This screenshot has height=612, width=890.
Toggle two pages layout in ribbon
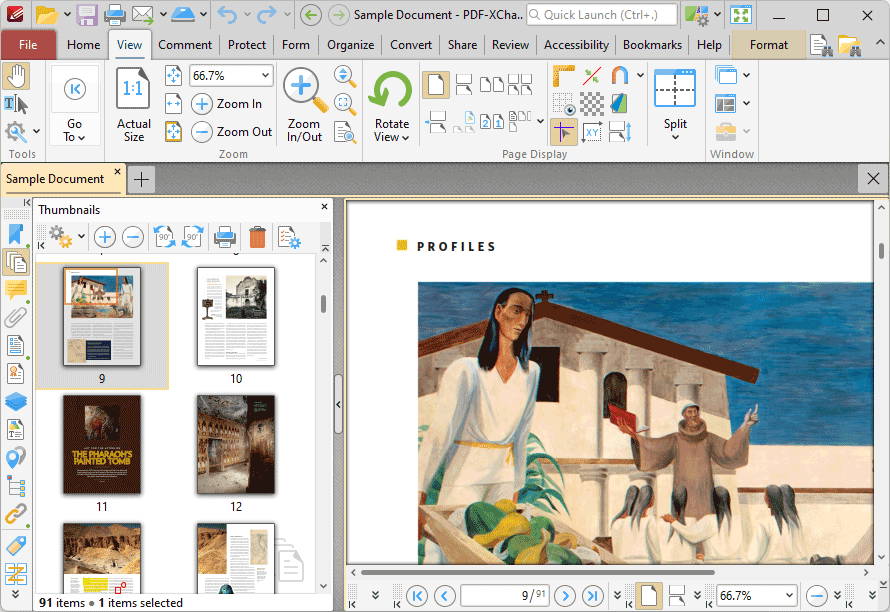point(492,85)
